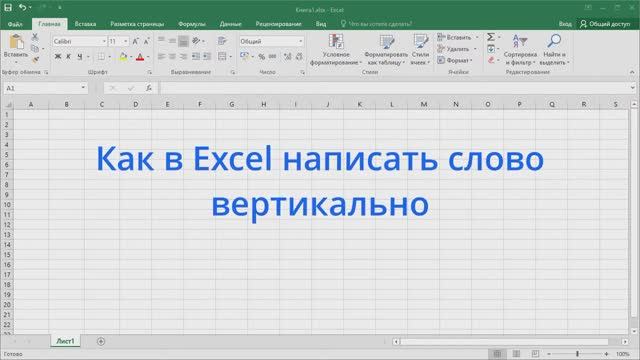Click the AutoSum sigma icon
Viewport: 640px width, 360px height.
tap(491, 37)
